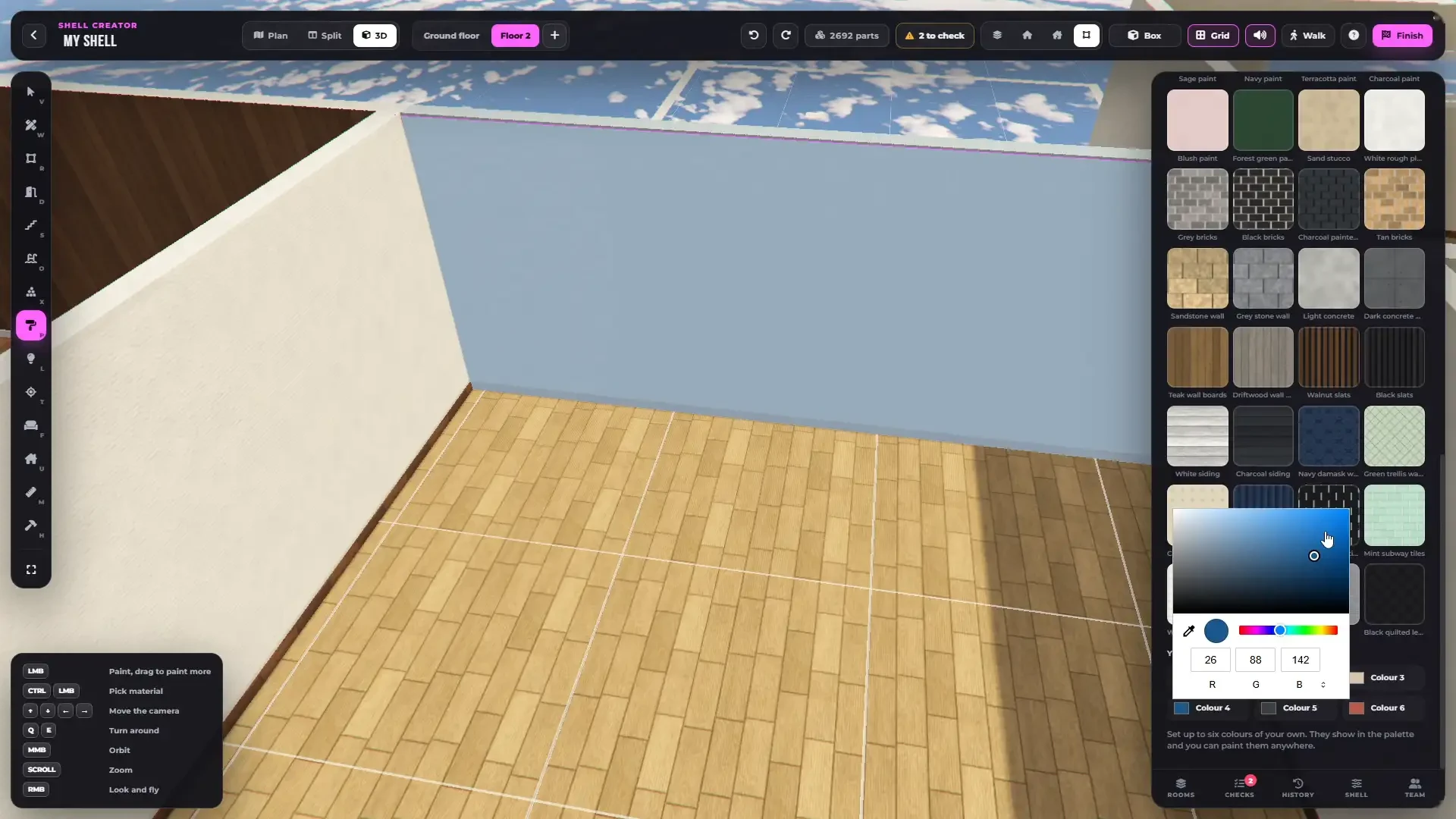The height and width of the screenshot is (819, 1456).
Task: Open the Checks panel tab
Action: click(1239, 788)
